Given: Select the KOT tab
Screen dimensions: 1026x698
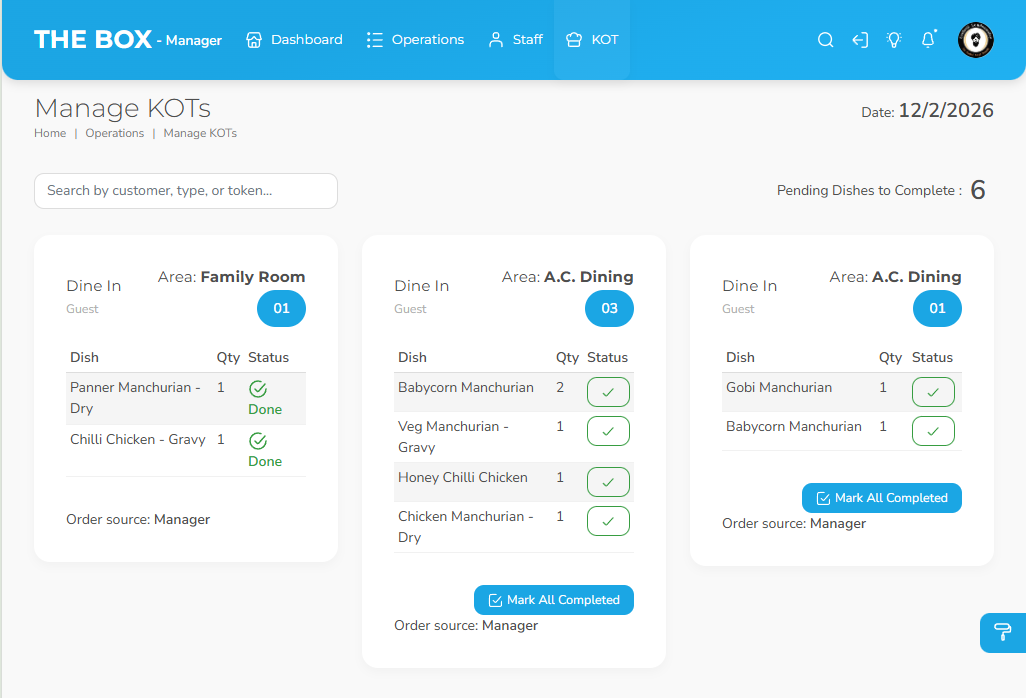Looking at the screenshot, I should click(592, 40).
